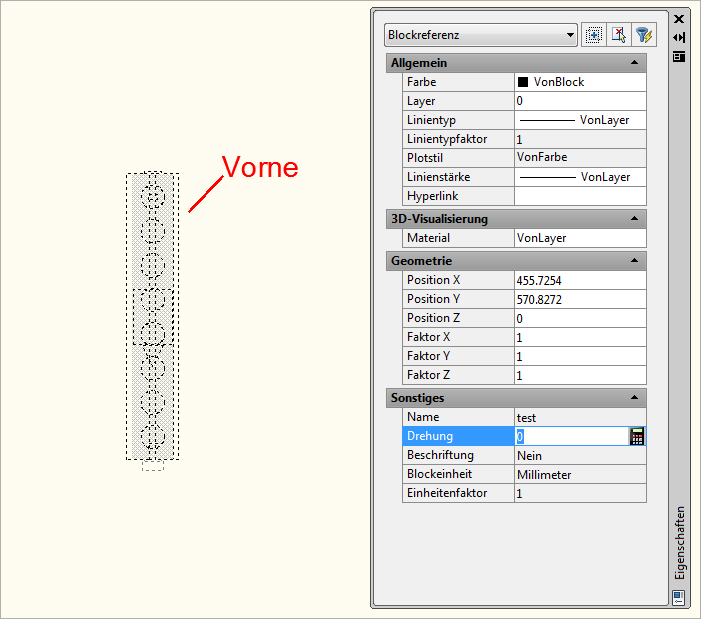Click the red Vorne annotation text
The height and width of the screenshot is (619, 701).
[260, 167]
